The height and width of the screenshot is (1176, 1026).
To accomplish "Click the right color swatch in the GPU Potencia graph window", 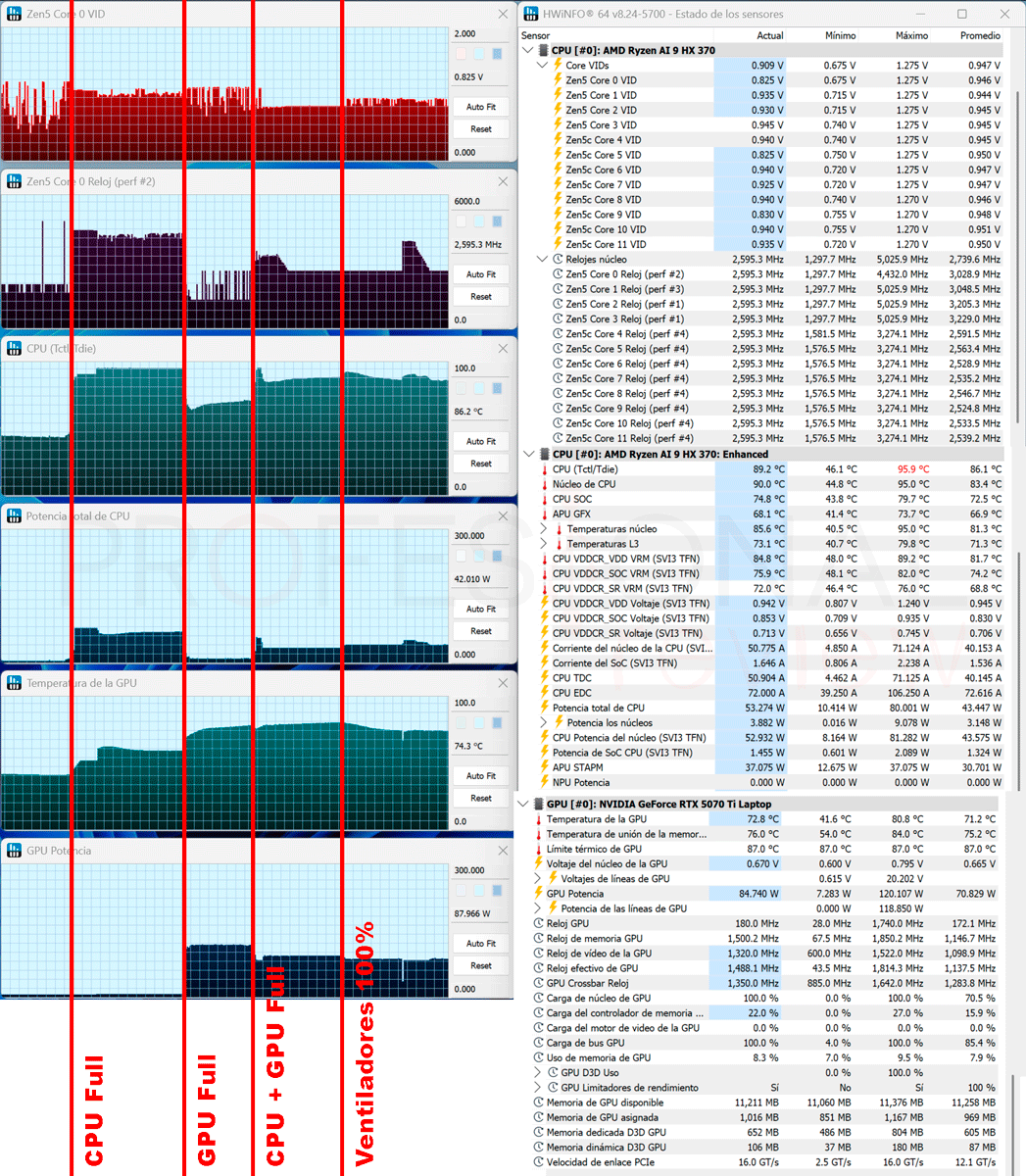I will tap(497, 892).
